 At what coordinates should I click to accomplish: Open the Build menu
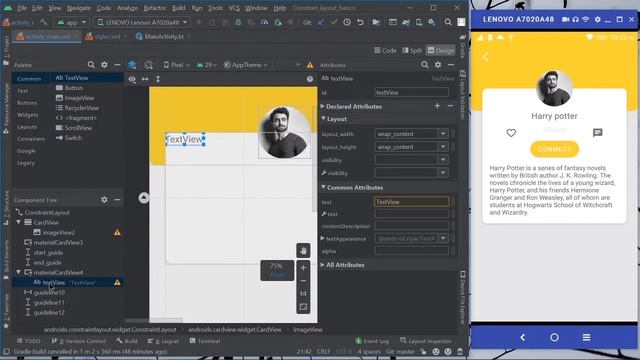[178, 8]
